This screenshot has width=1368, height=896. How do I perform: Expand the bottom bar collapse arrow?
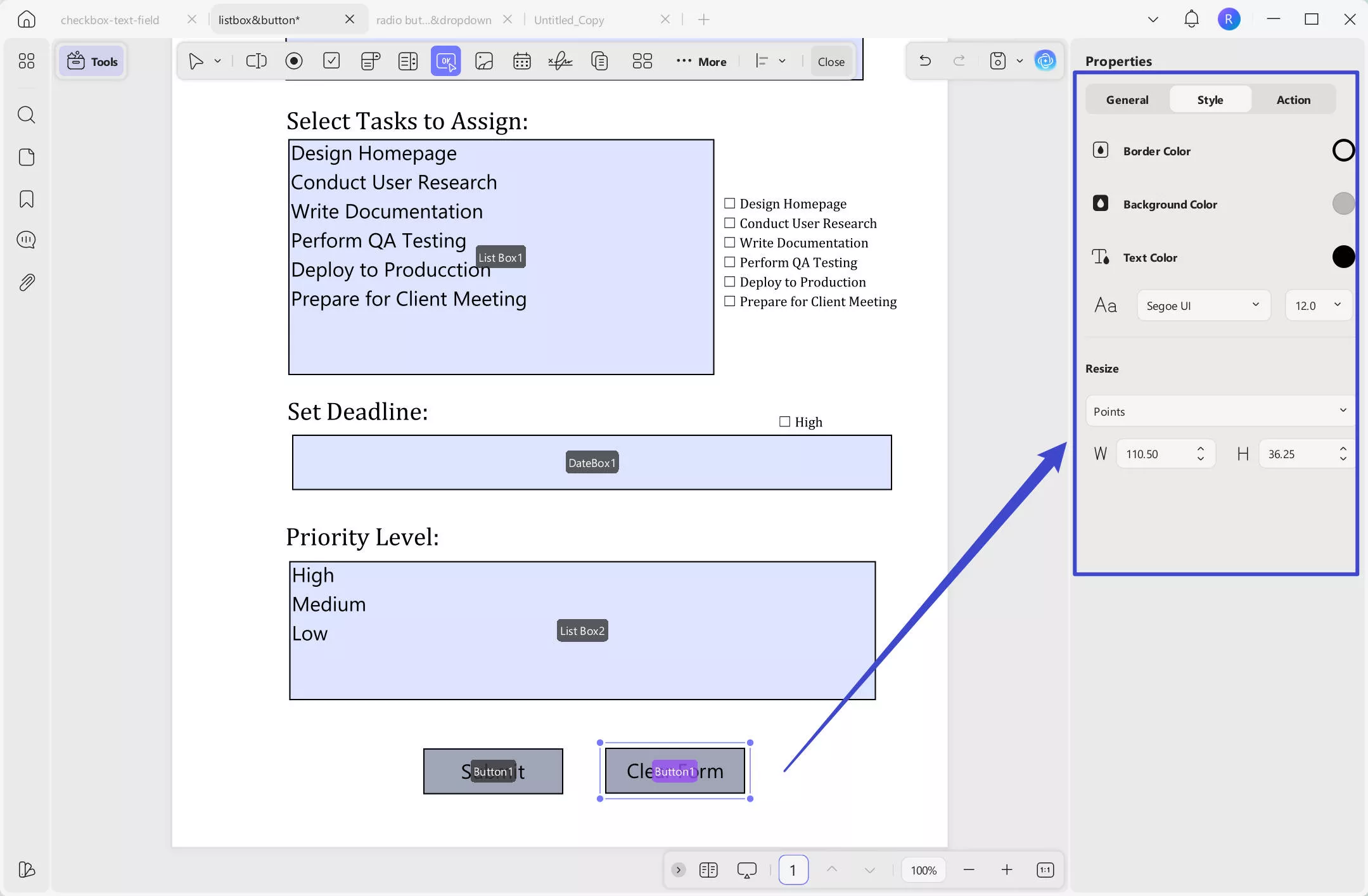[x=679, y=870]
